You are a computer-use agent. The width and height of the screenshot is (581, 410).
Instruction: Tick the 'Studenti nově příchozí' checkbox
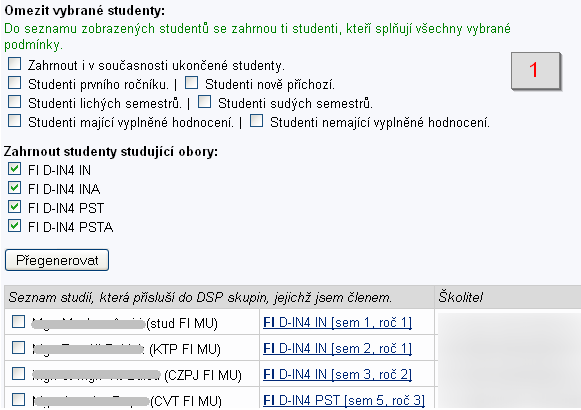pyautogui.click(x=191, y=83)
